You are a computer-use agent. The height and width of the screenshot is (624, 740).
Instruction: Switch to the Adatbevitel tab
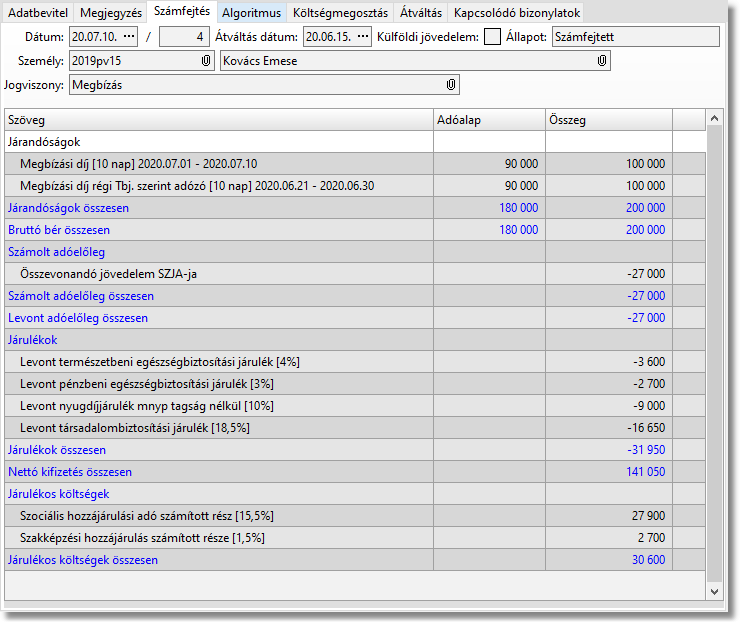pyautogui.click(x=36, y=13)
